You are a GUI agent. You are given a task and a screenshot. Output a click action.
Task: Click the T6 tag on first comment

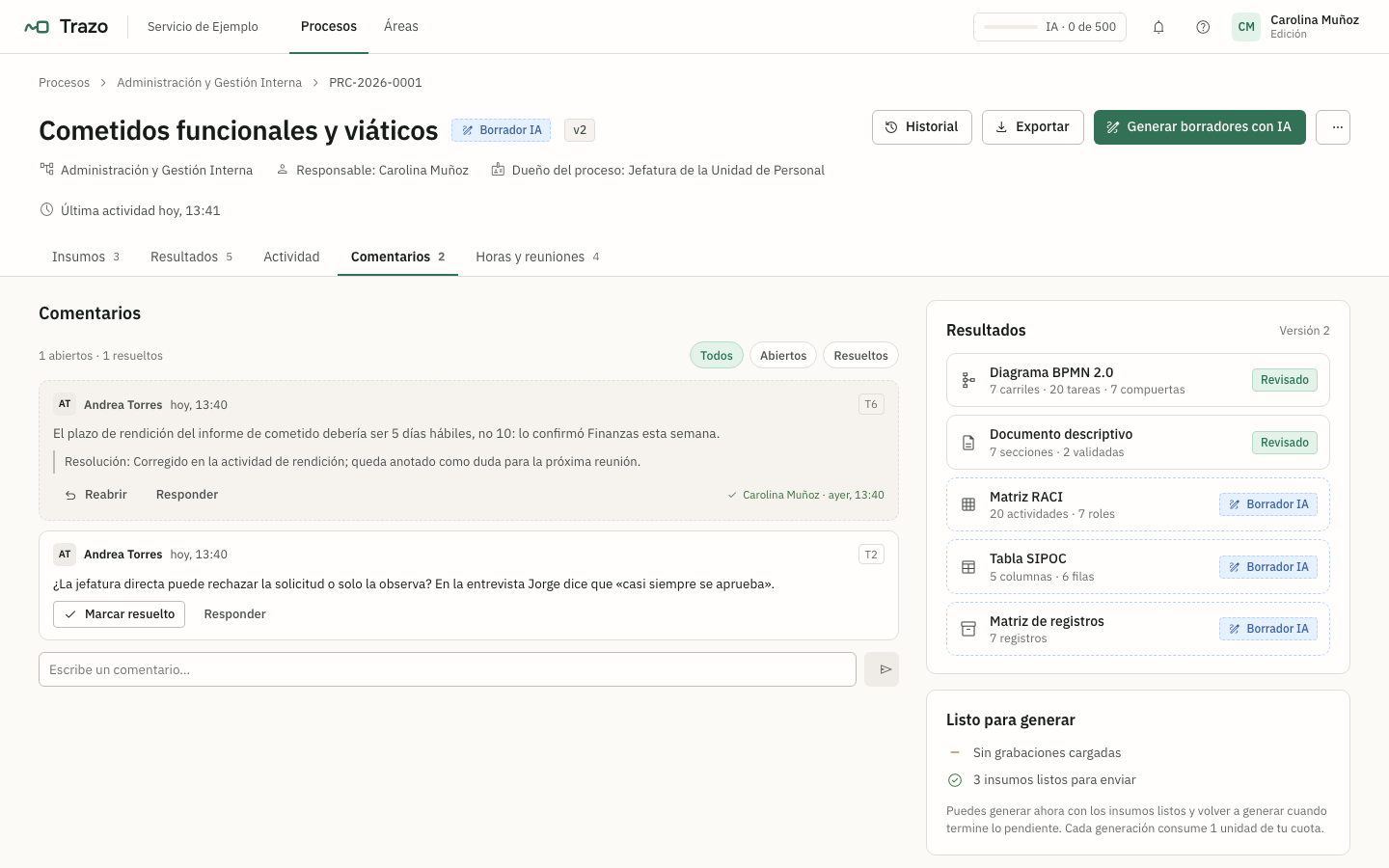(871, 404)
